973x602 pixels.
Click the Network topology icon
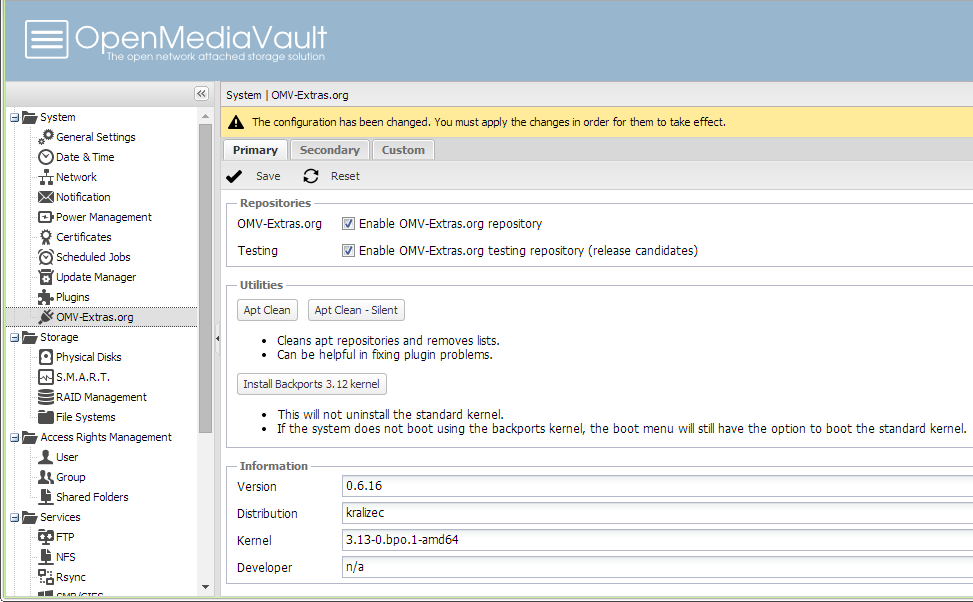coord(46,177)
